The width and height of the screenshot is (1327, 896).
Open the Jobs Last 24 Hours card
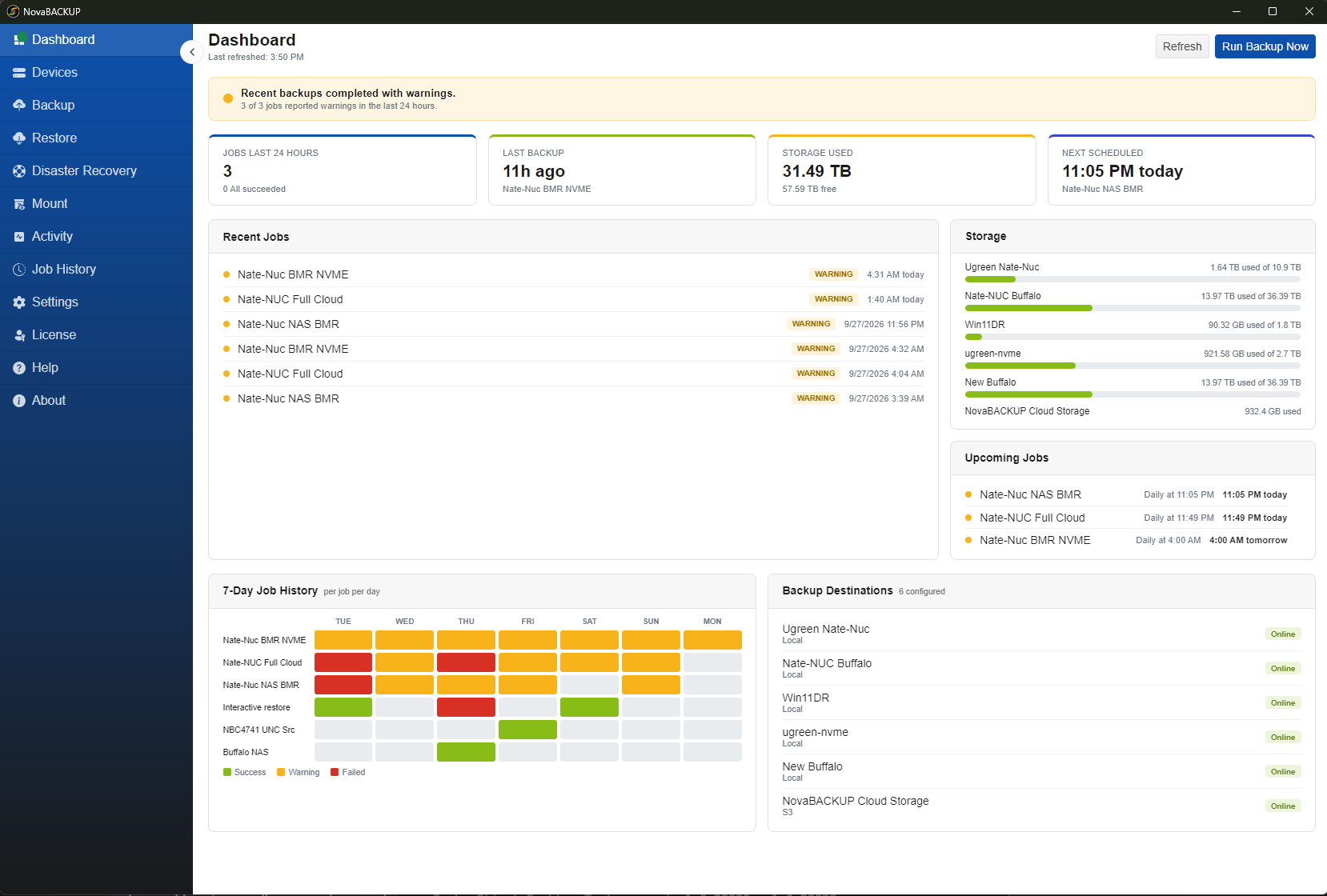click(x=343, y=170)
